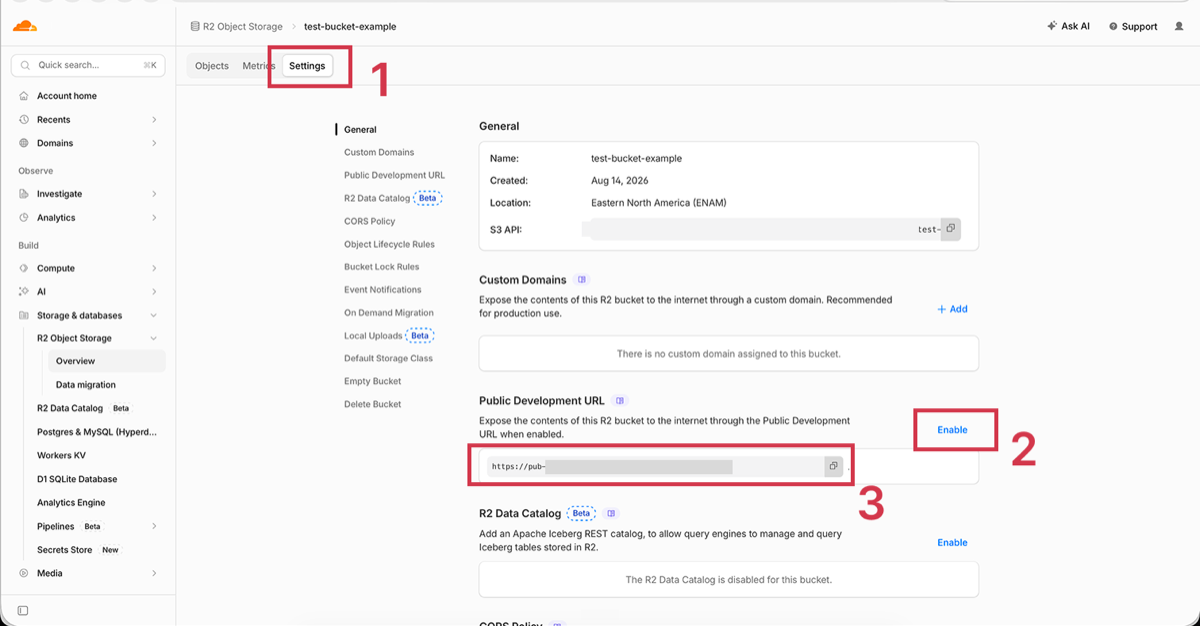Expand the AI section chevron

[154, 292]
